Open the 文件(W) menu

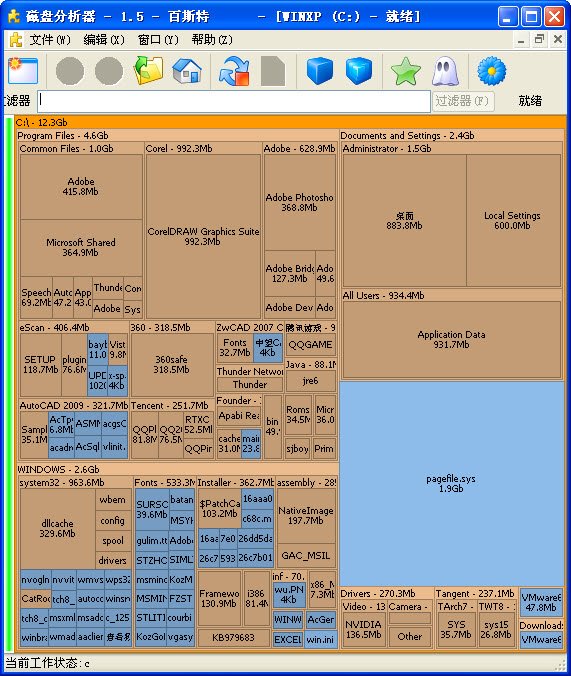(50, 40)
